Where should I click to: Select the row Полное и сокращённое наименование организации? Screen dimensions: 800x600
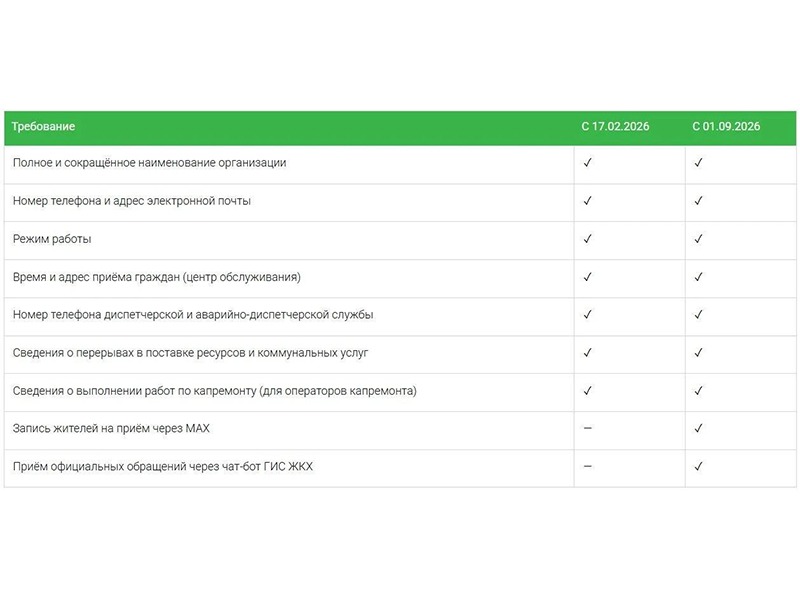pos(400,165)
